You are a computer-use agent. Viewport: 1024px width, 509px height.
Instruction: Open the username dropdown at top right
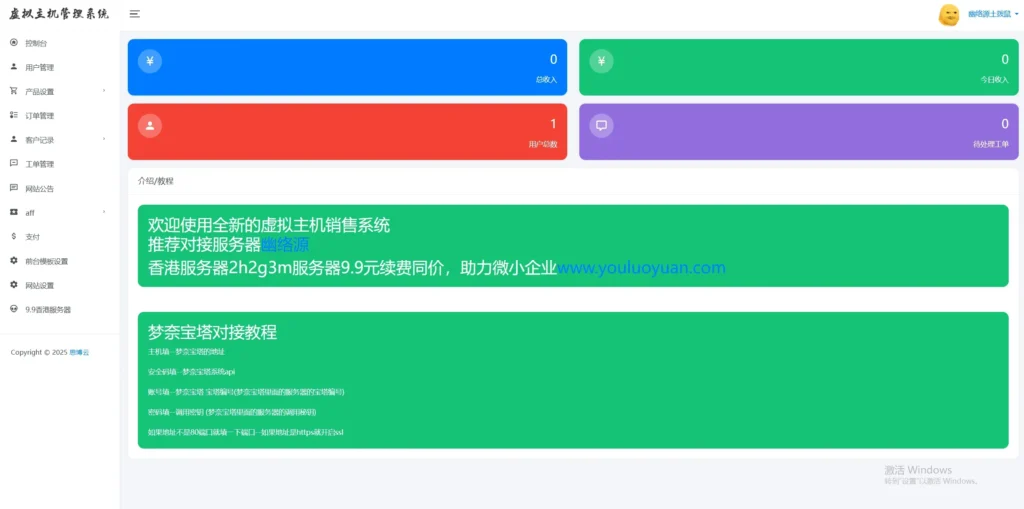coord(992,15)
